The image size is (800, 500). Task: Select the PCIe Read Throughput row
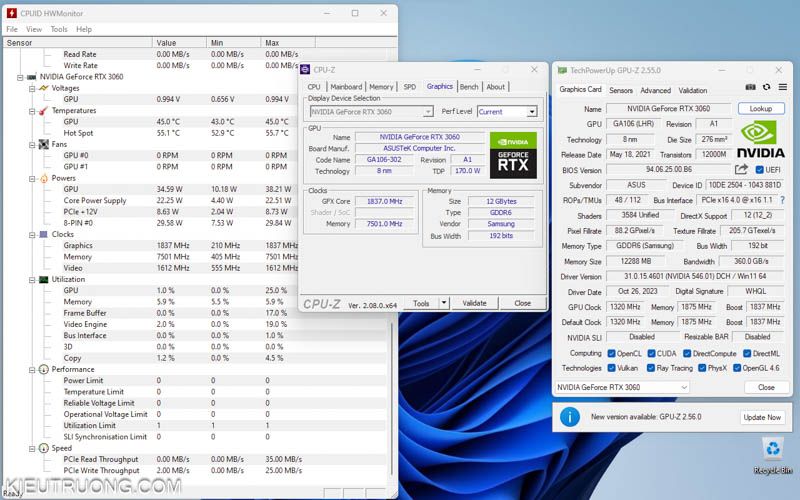(195, 459)
